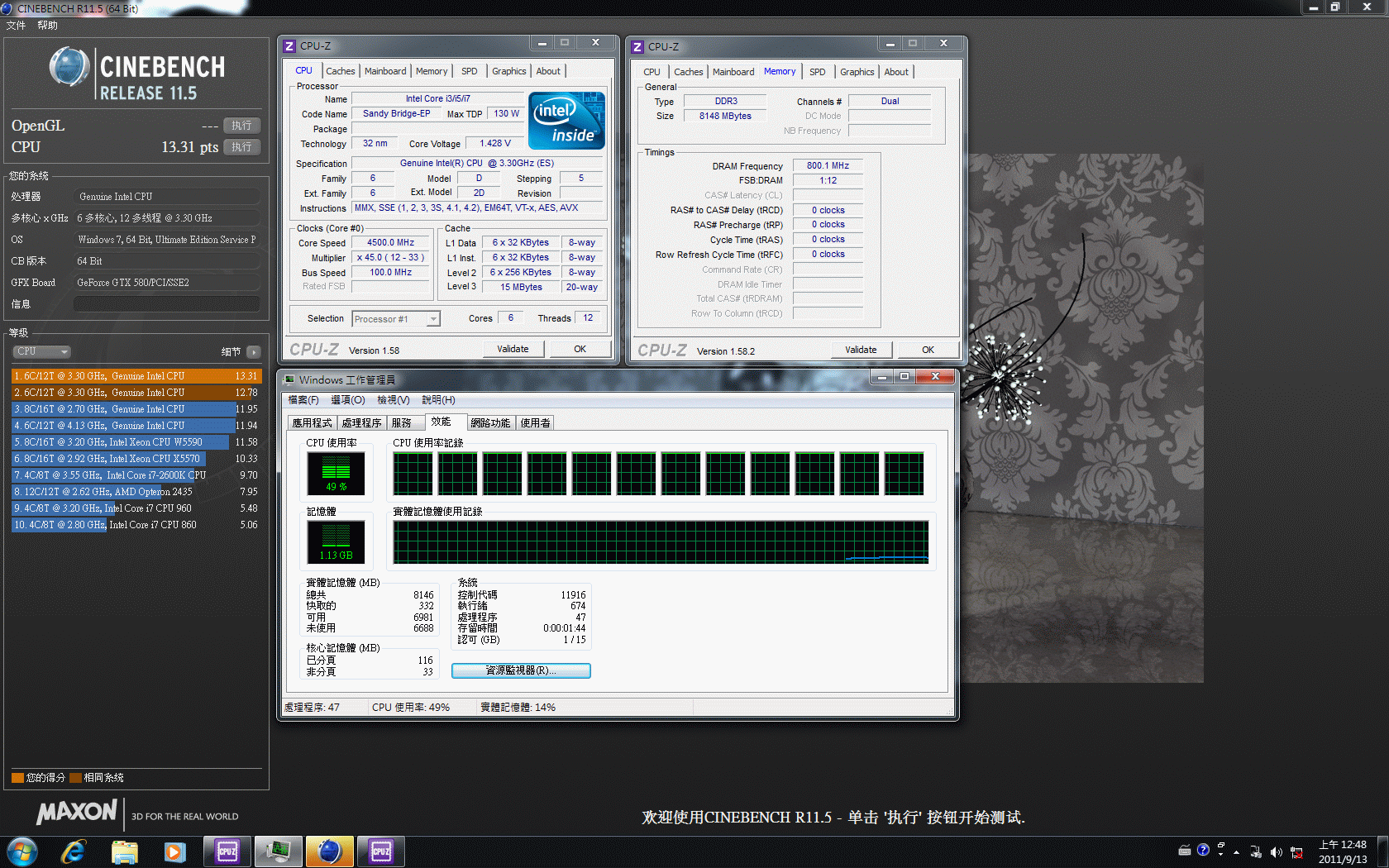Click the orange 您的得分 legend swatch
1389x868 pixels.
point(17,778)
